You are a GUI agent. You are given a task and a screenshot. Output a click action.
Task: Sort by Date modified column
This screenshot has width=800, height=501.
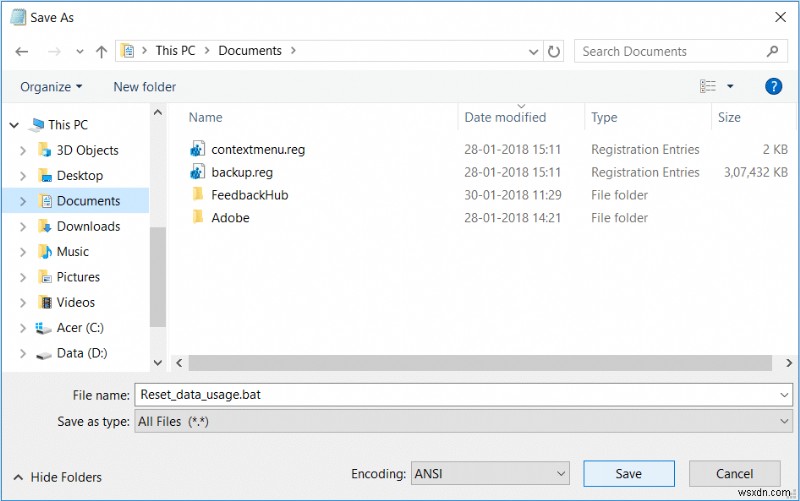[505, 117]
